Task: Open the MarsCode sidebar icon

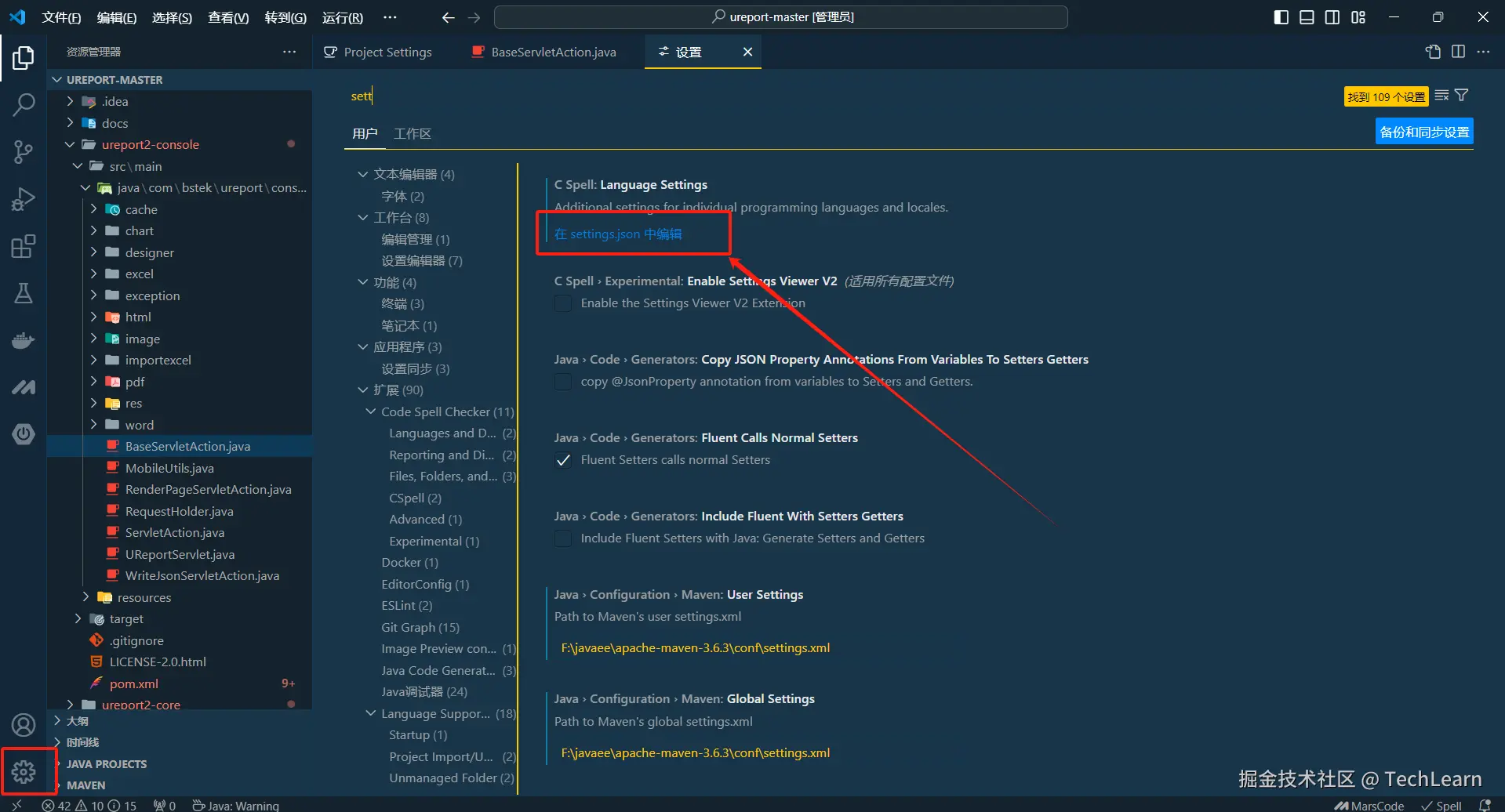Action: click(24, 387)
